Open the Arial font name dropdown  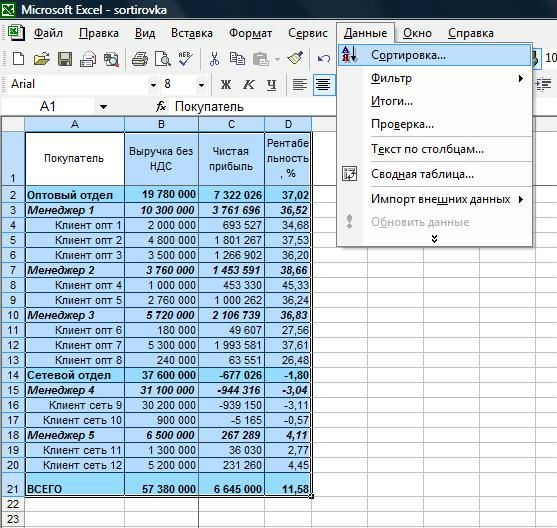tap(153, 85)
